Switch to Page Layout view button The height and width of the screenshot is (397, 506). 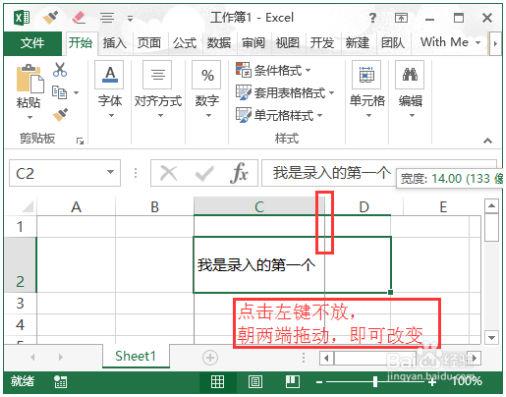tap(255, 381)
